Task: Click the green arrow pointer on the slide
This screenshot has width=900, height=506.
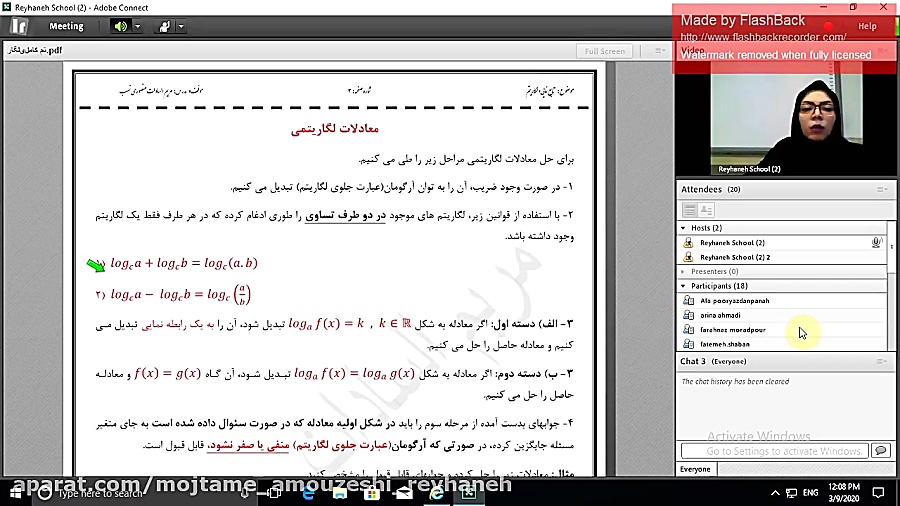Action: (96, 264)
